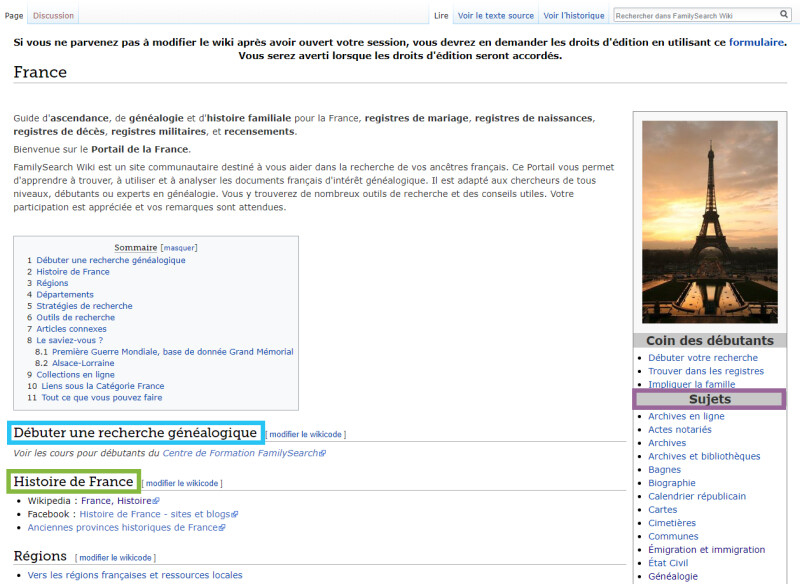Open Stratégies de recherche contents entry
Image resolution: width=800 pixels, height=584 pixels.
tap(84, 306)
